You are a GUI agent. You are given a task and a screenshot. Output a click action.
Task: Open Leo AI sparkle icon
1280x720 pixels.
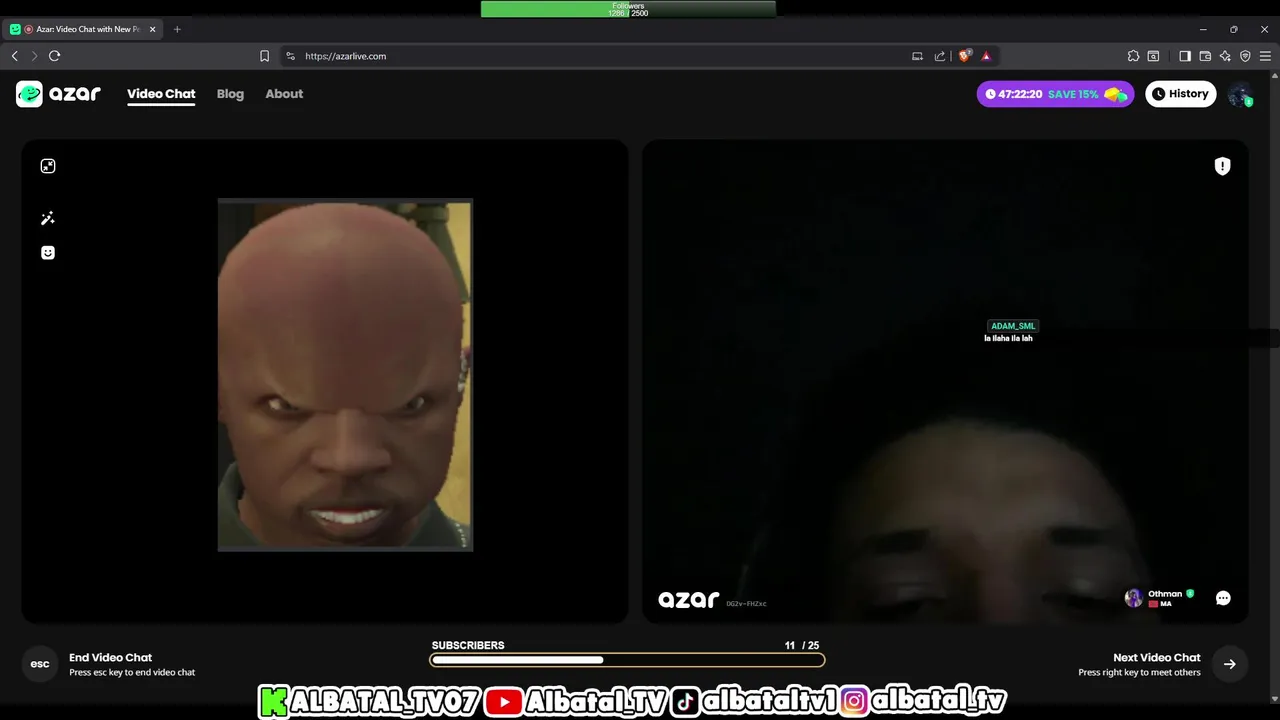(1225, 56)
